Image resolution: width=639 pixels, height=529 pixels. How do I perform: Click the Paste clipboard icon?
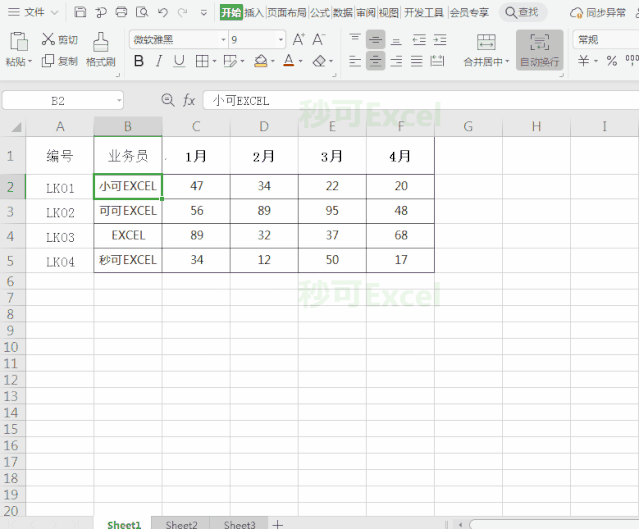(x=18, y=41)
